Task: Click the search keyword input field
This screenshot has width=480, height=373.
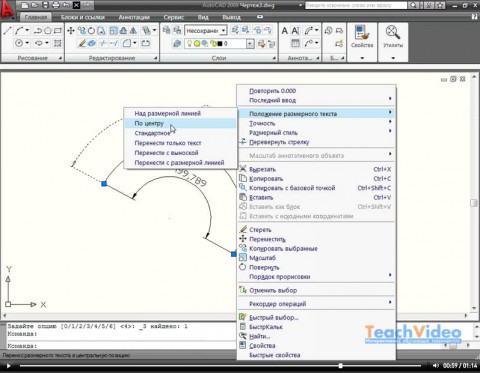Action: (x=356, y=5)
